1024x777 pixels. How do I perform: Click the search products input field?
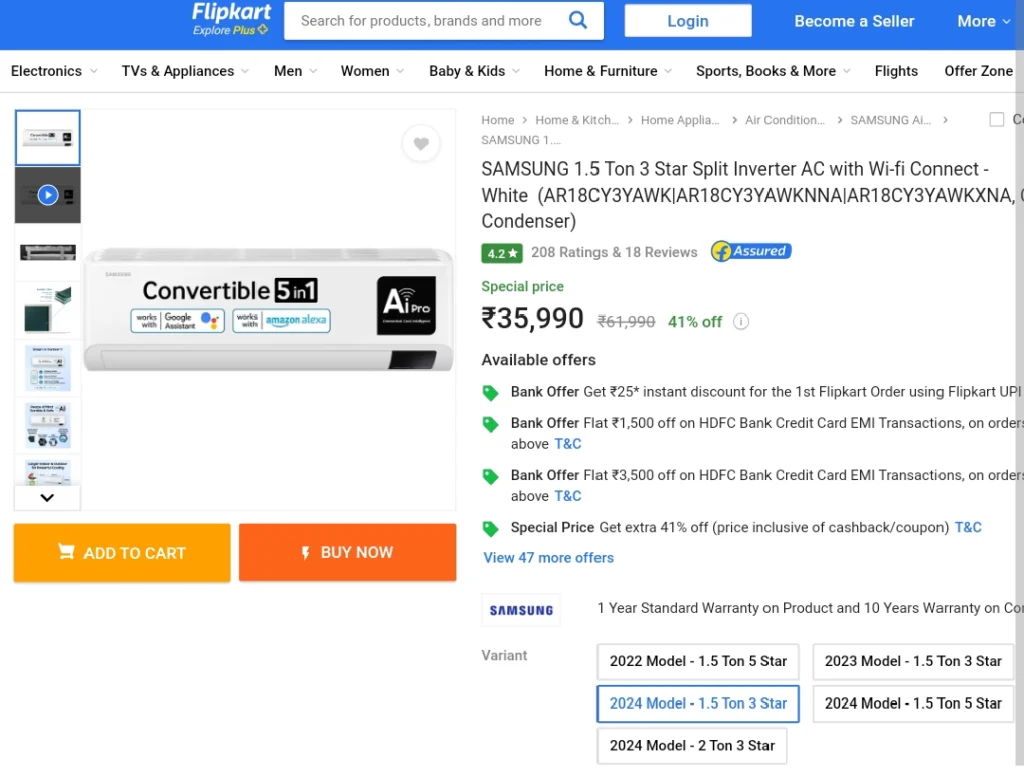click(x=421, y=21)
